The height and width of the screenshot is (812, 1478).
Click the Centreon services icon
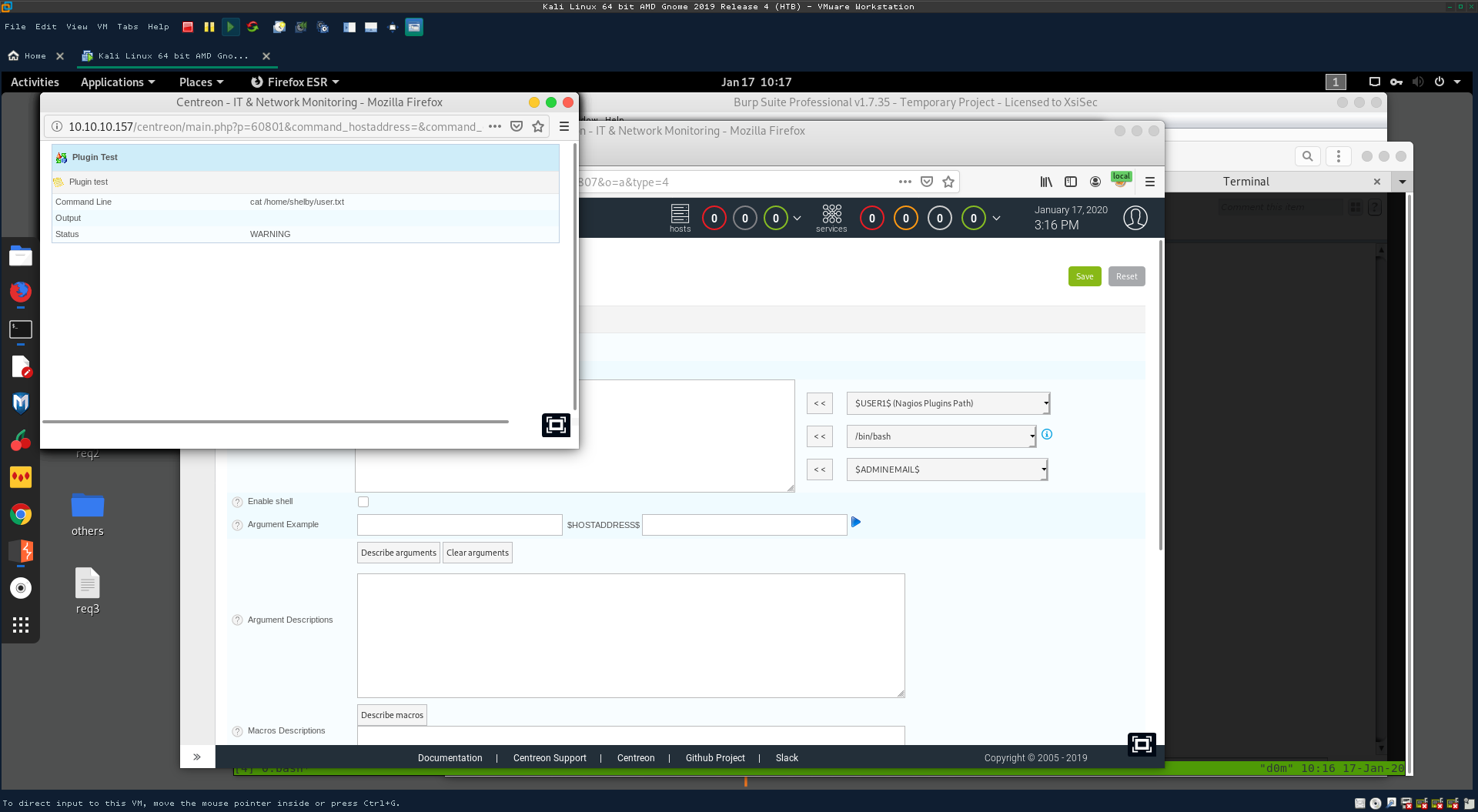[x=831, y=218]
